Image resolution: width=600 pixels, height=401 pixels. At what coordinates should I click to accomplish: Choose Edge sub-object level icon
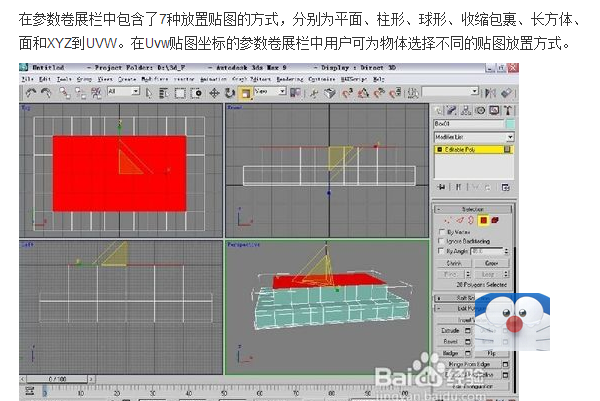coord(460,220)
